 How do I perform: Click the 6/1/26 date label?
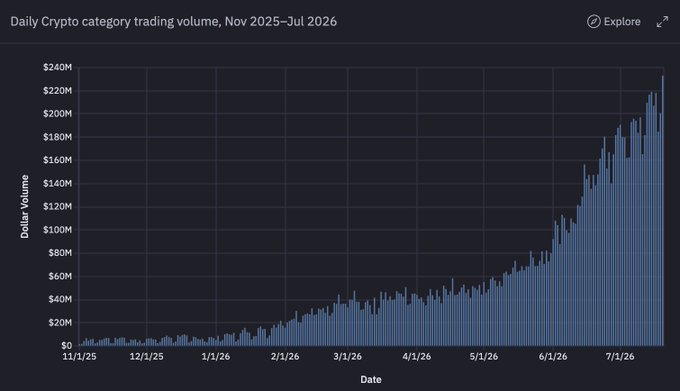click(x=553, y=357)
